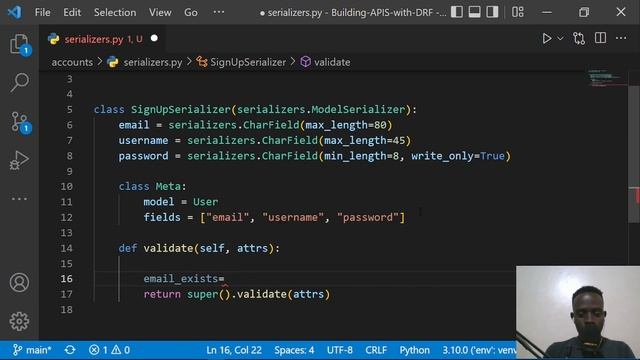The image size is (640, 360).
Task: Click line number 5 in gutter
Action: 69,109
